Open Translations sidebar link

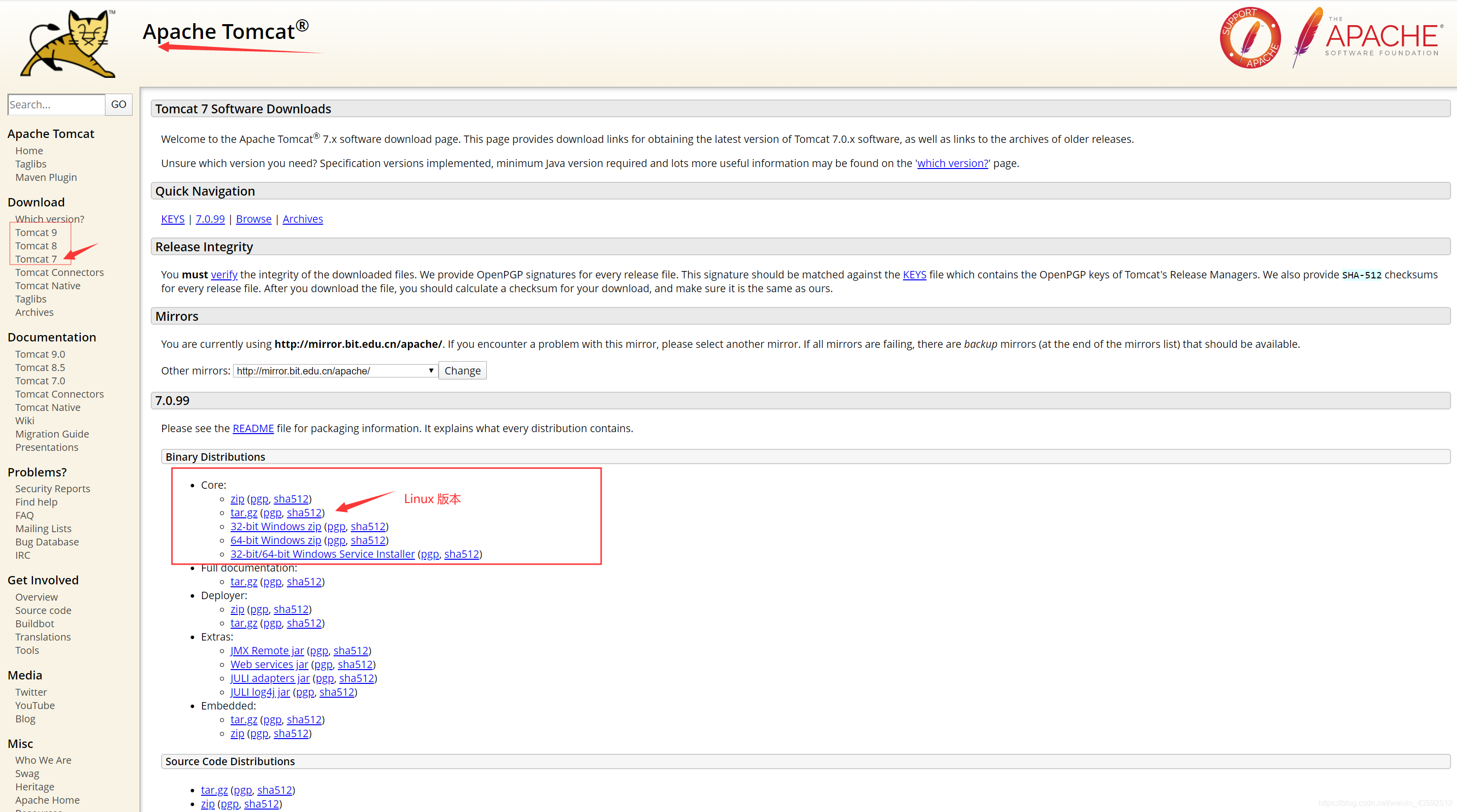[x=43, y=637]
